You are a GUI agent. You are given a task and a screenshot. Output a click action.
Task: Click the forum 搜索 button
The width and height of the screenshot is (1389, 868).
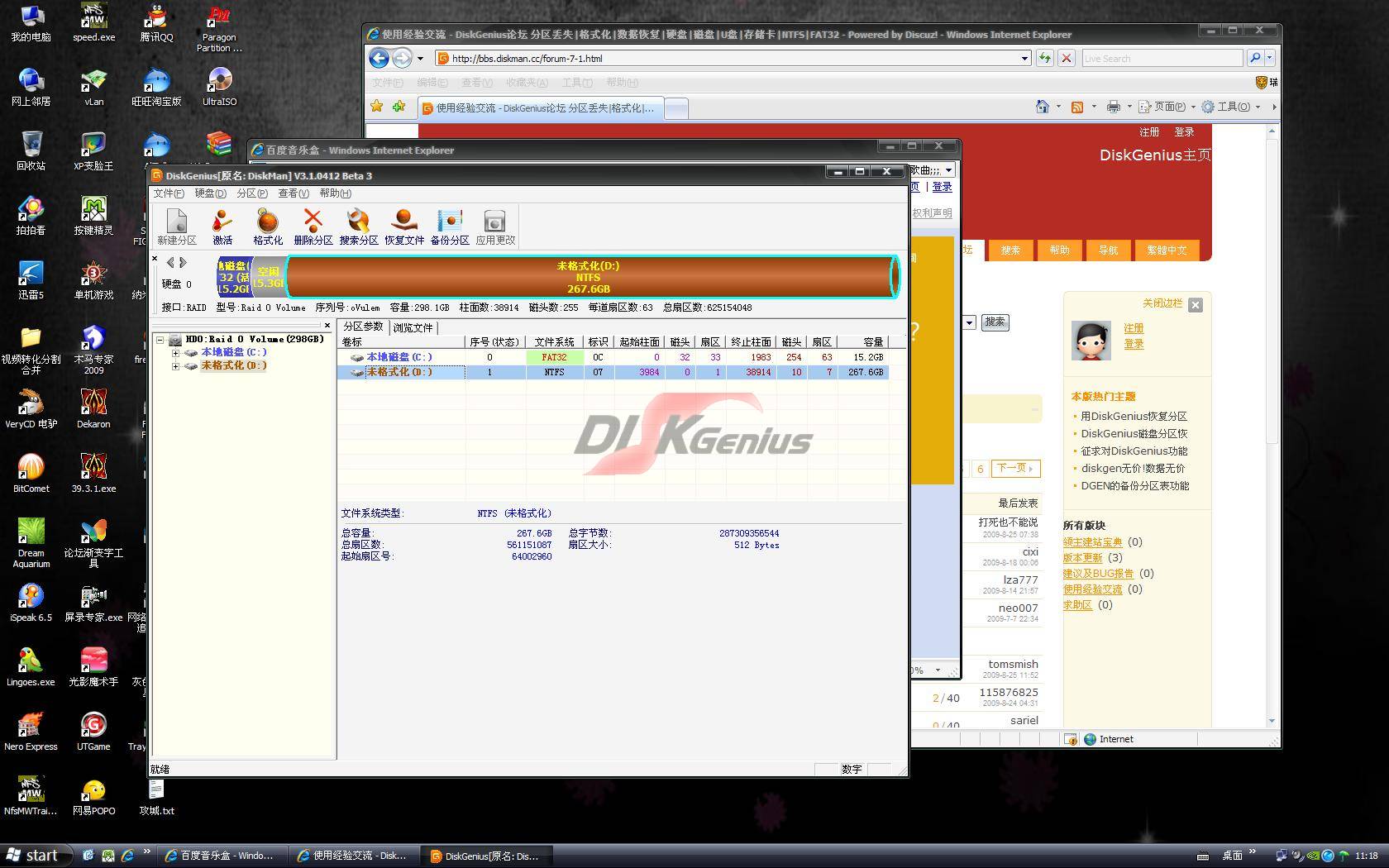pyautogui.click(x=995, y=322)
